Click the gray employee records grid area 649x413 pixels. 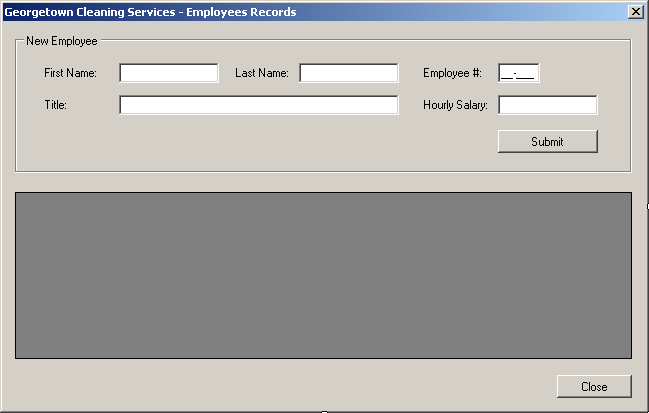coord(323,275)
